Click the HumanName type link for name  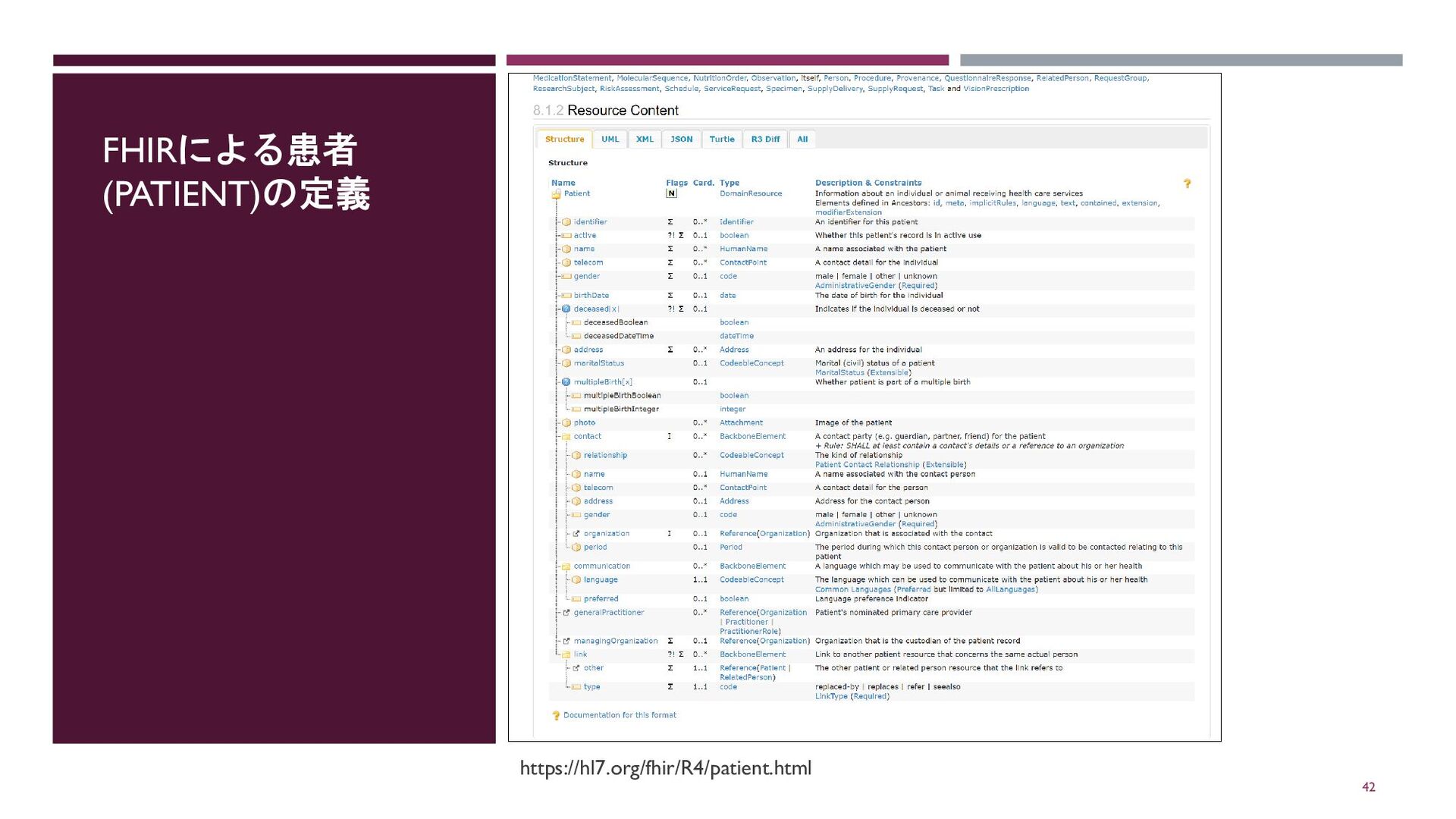[x=743, y=249]
